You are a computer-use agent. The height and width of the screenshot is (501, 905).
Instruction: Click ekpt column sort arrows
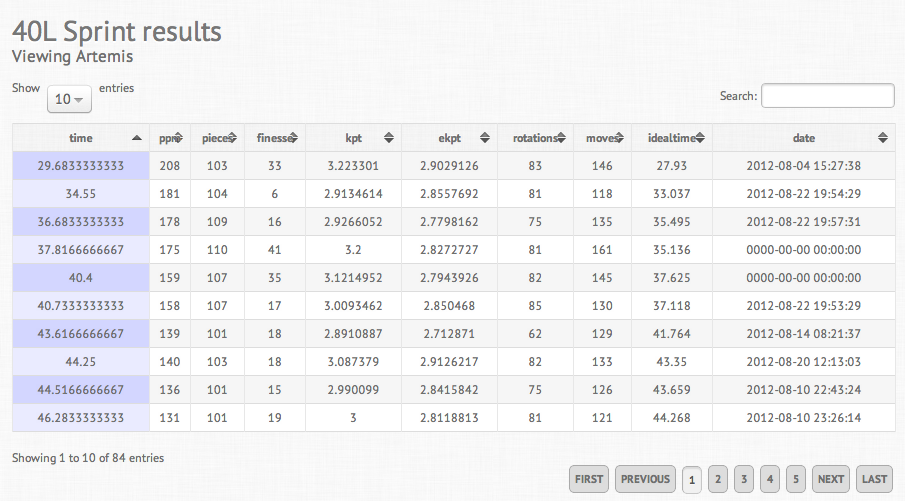pos(486,138)
